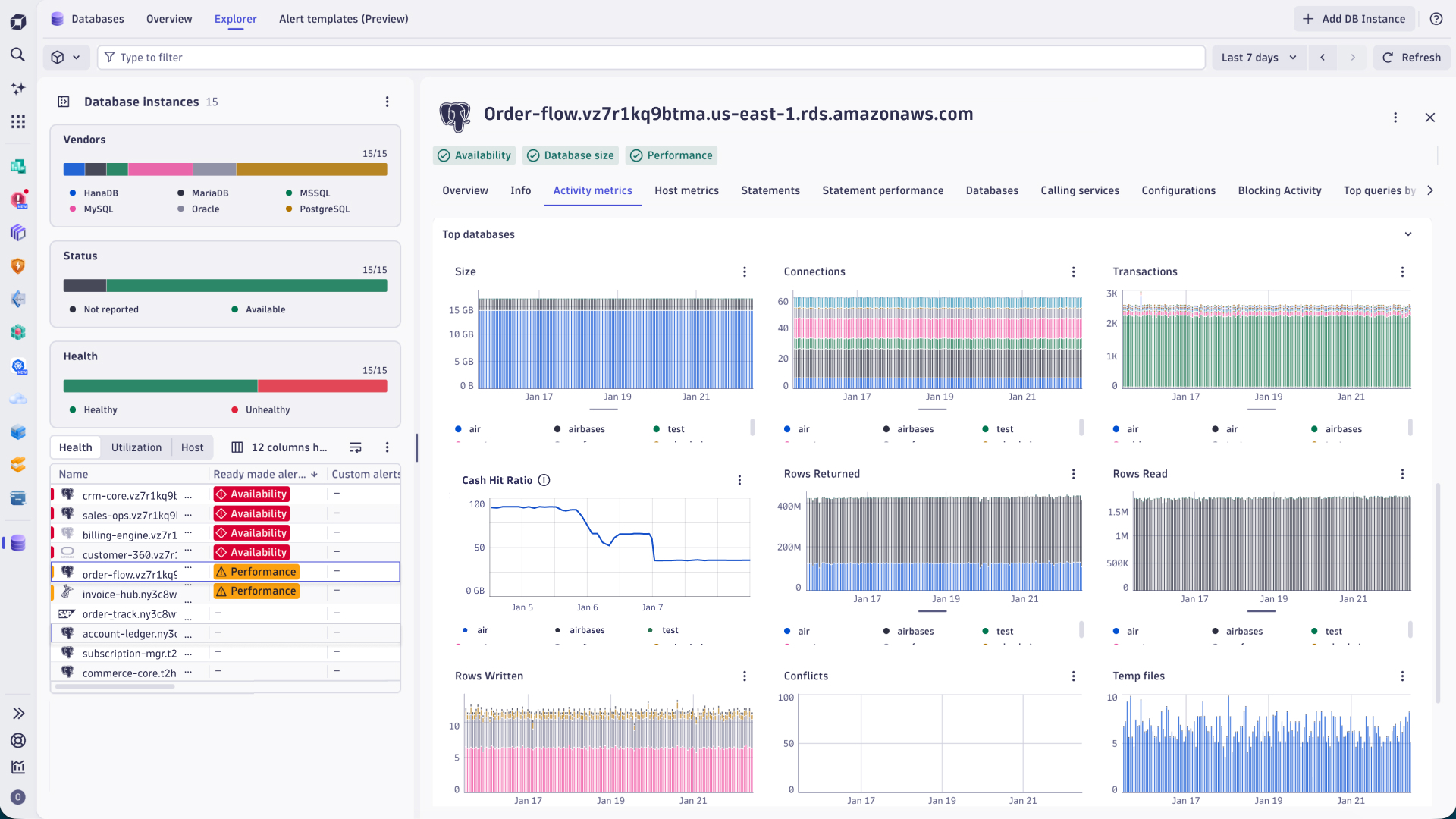Open the Last 7 days timeframe dropdown
This screenshot has width=1456, height=819.
tap(1258, 57)
